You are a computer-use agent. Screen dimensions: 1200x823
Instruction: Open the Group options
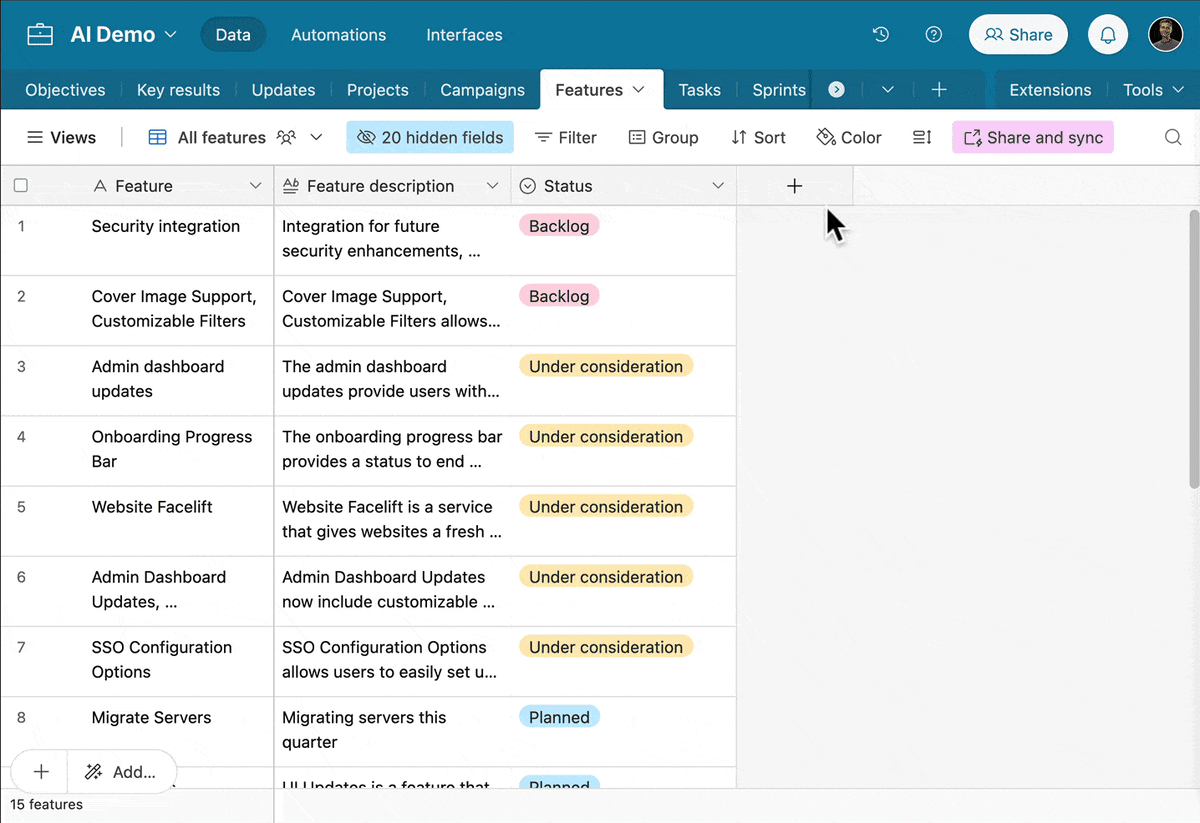pyautogui.click(x=663, y=137)
